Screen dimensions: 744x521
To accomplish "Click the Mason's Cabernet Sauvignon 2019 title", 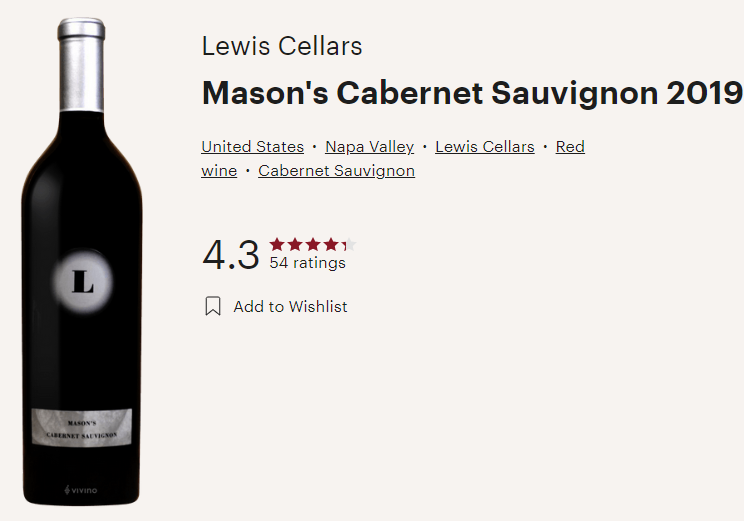I will tap(472, 93).
